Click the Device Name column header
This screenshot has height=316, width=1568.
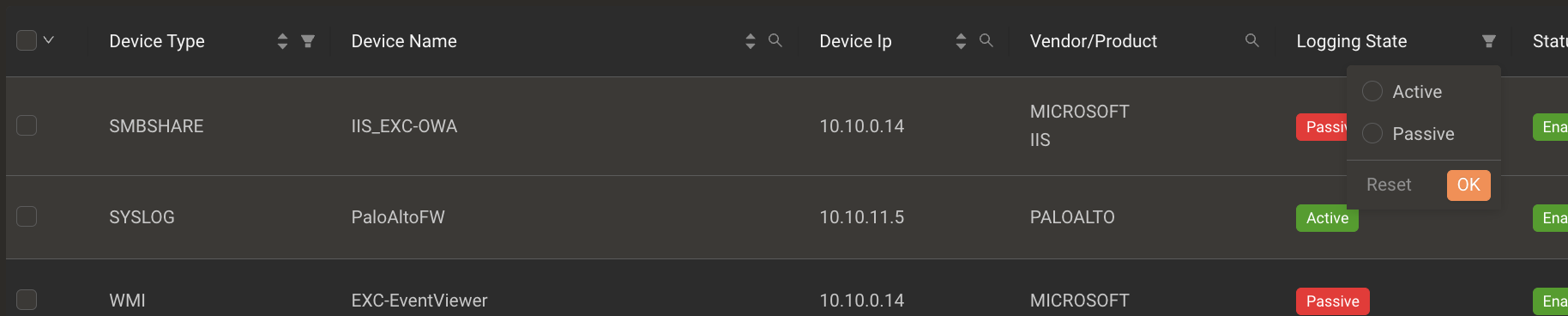pyautogui.click(x=404, y=41)
